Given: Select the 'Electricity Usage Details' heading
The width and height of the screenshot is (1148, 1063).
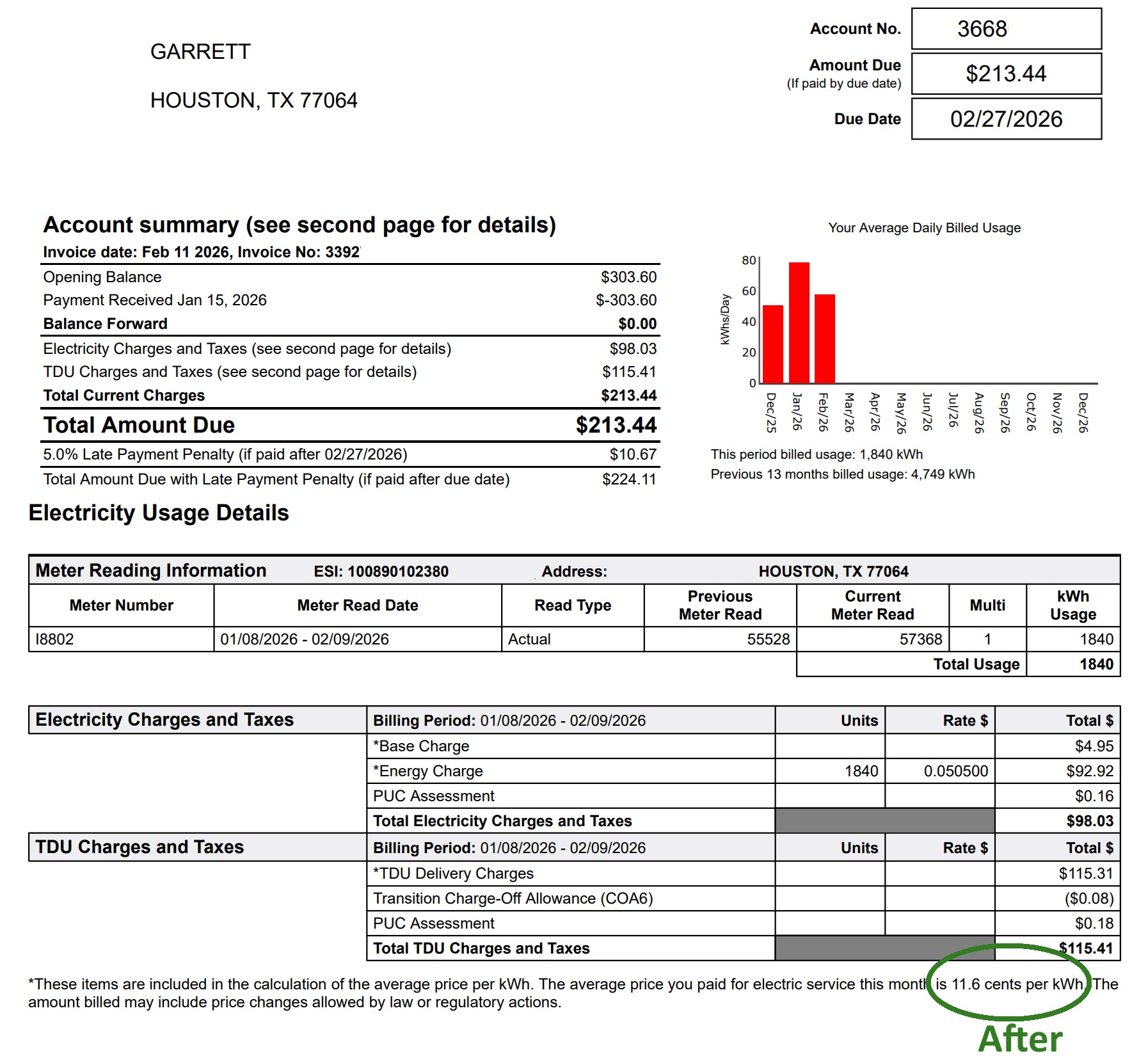Looking at the screenshot, I should pyautogui.click(x=159, y=513).
